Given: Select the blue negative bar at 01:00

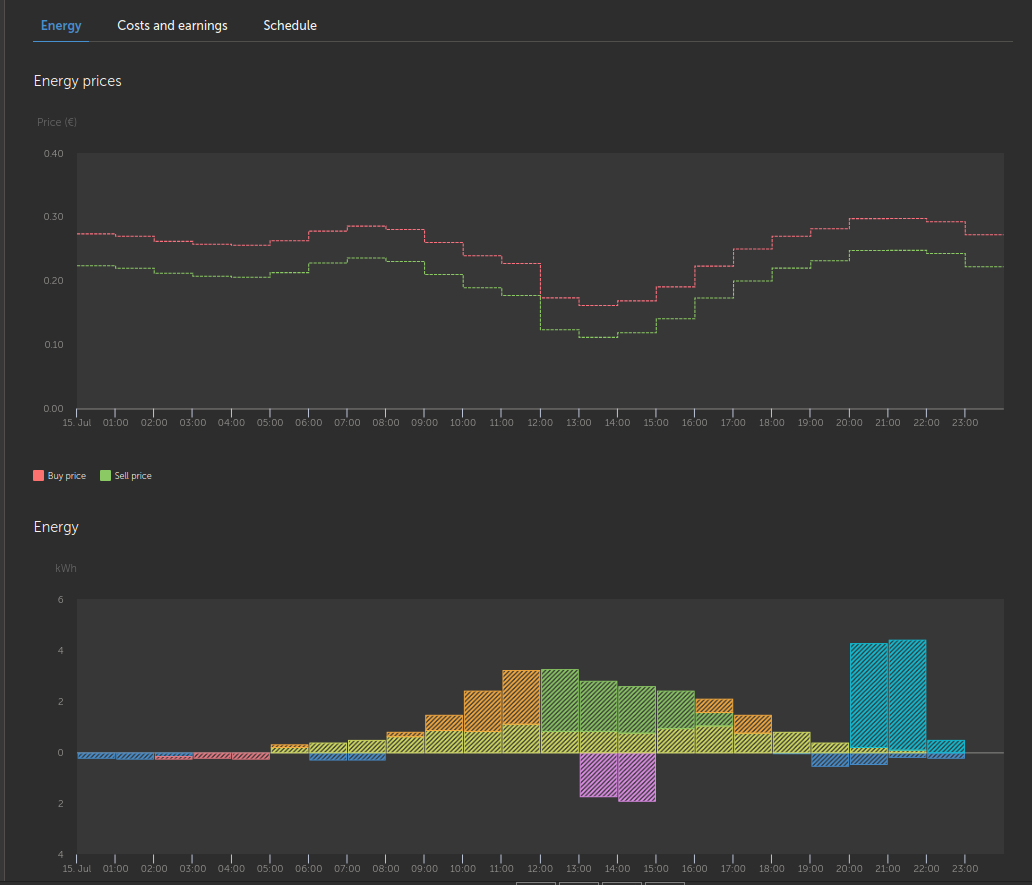Looking at the screenshot, I should (x=135, y=756).
